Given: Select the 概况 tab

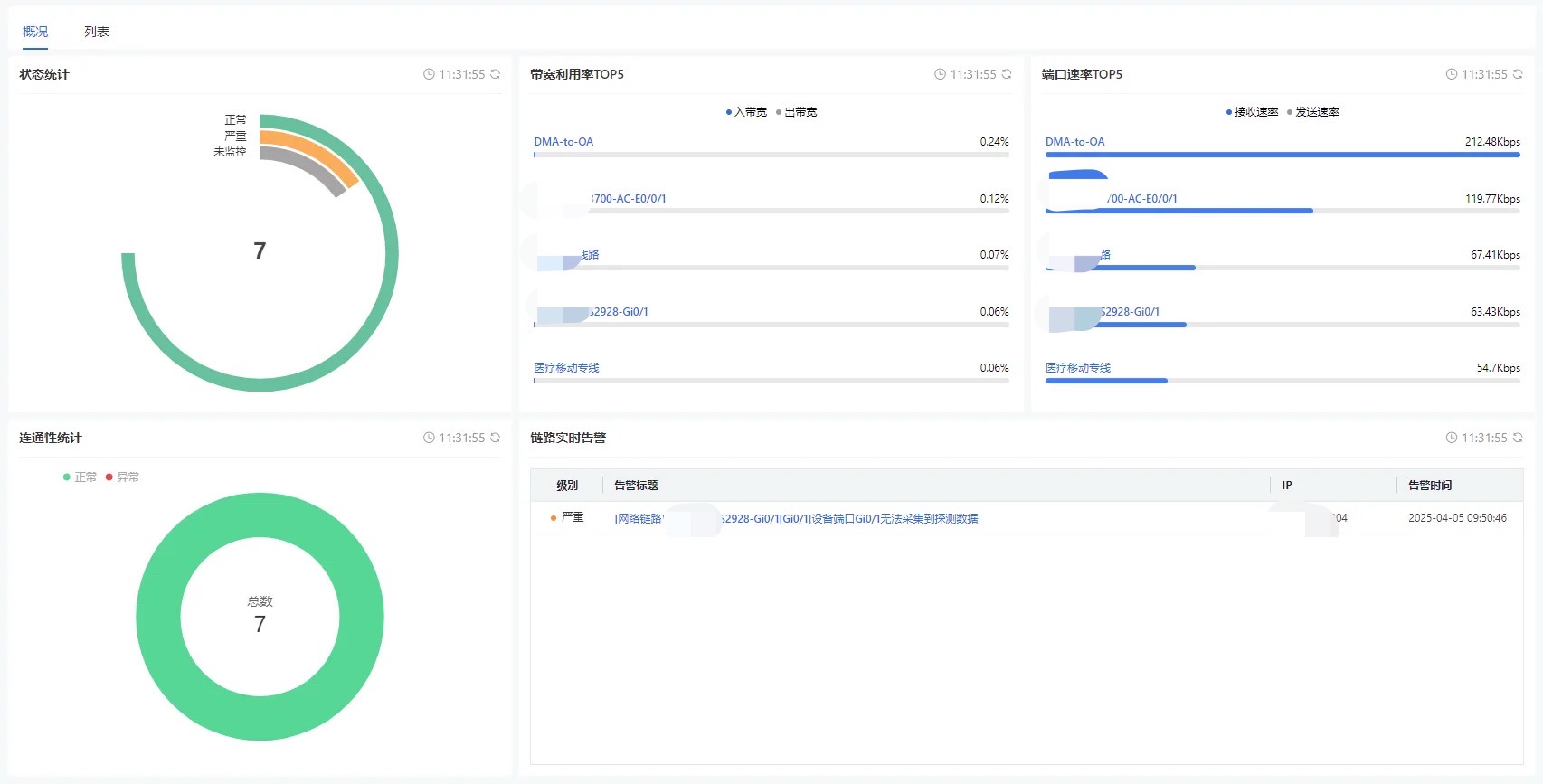Looking at the screenshot, I should (35, 32).
